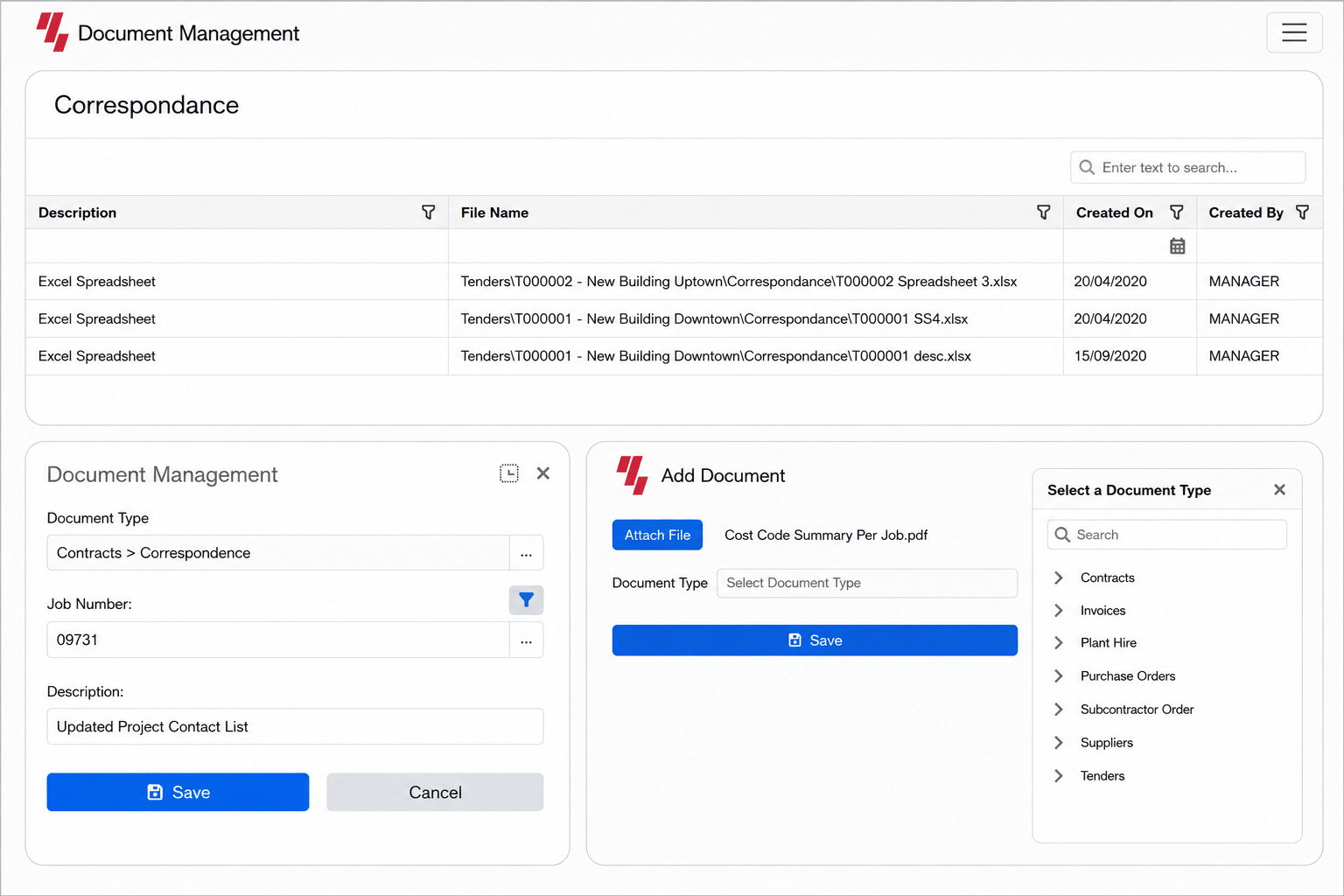Viewport: 1344px width, 896px height.
Task: Click the Cancel button
Action: pos(435,792)
